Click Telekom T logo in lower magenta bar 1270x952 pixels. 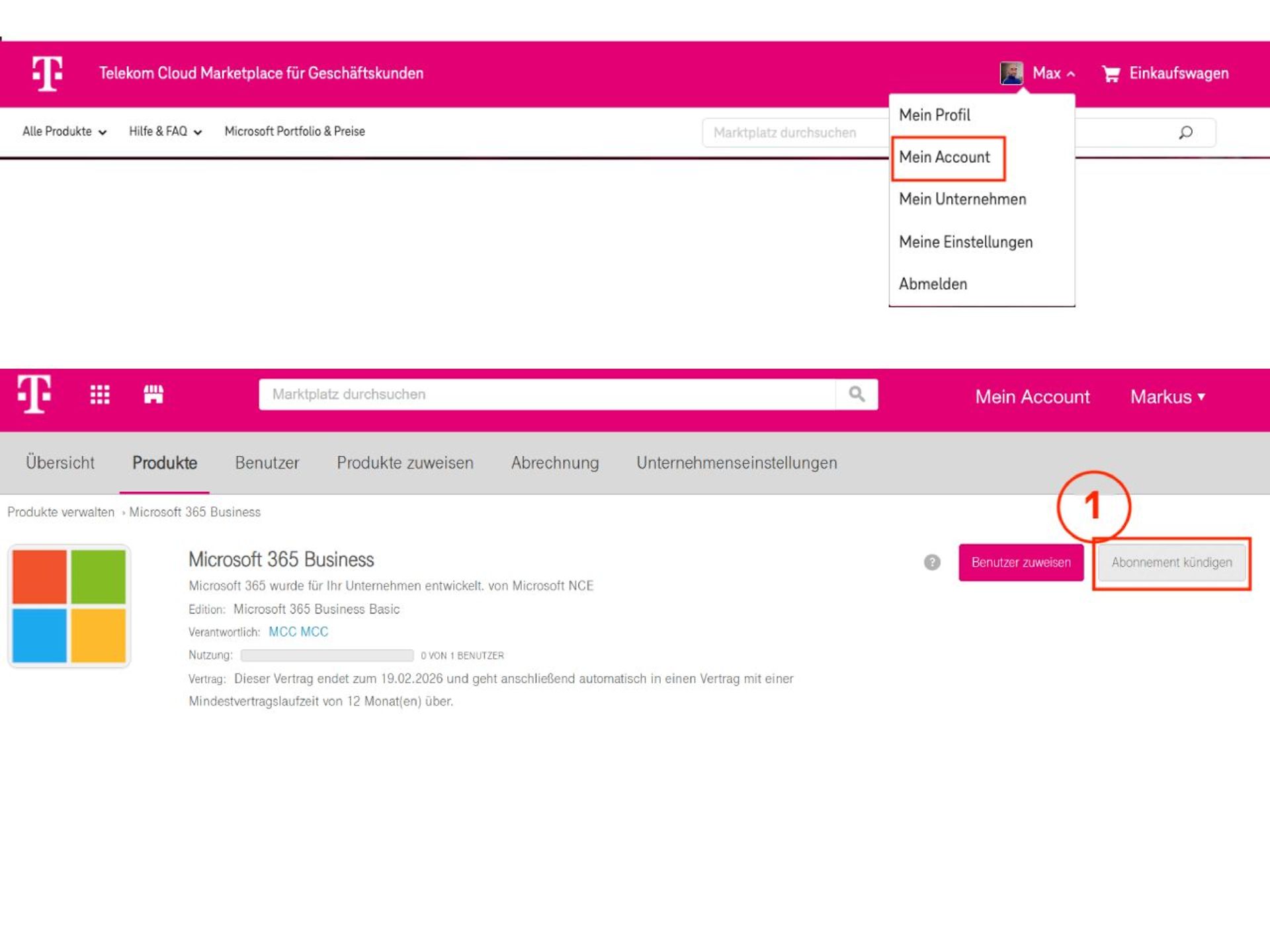(34, 394)
